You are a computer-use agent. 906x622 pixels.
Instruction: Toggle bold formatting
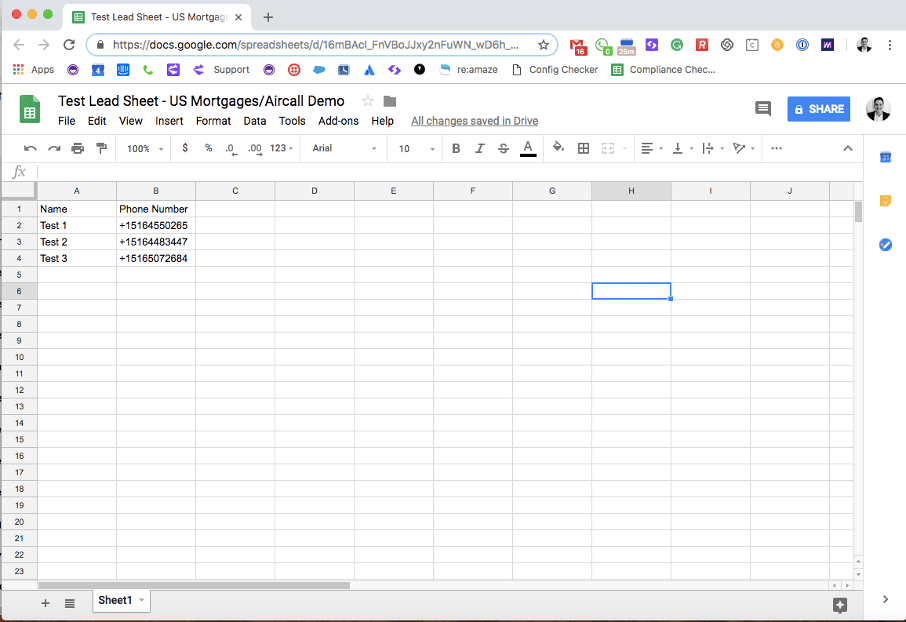click(x=456, y=148)
